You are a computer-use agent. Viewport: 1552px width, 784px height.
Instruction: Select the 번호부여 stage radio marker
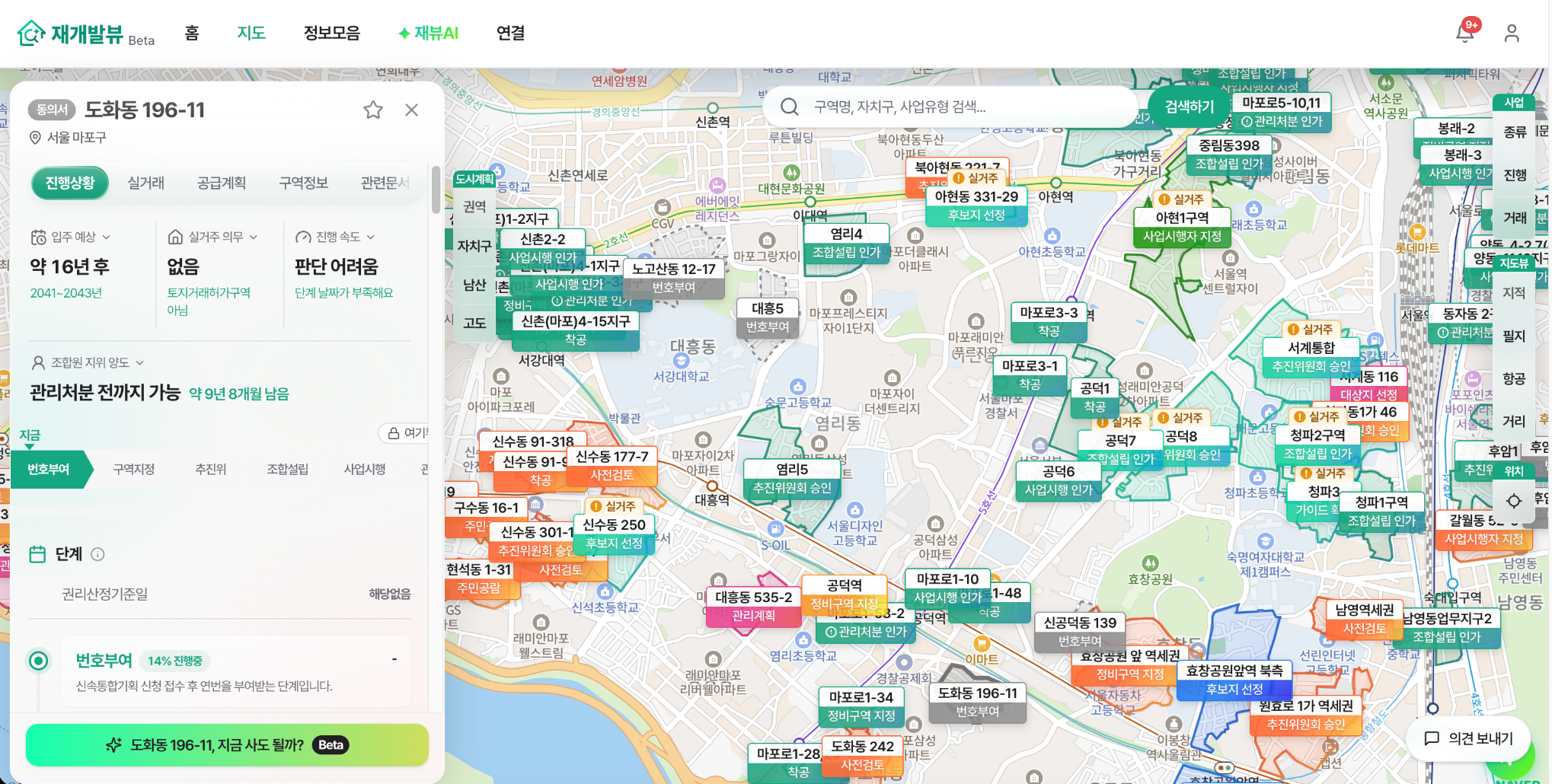(38, 661)
